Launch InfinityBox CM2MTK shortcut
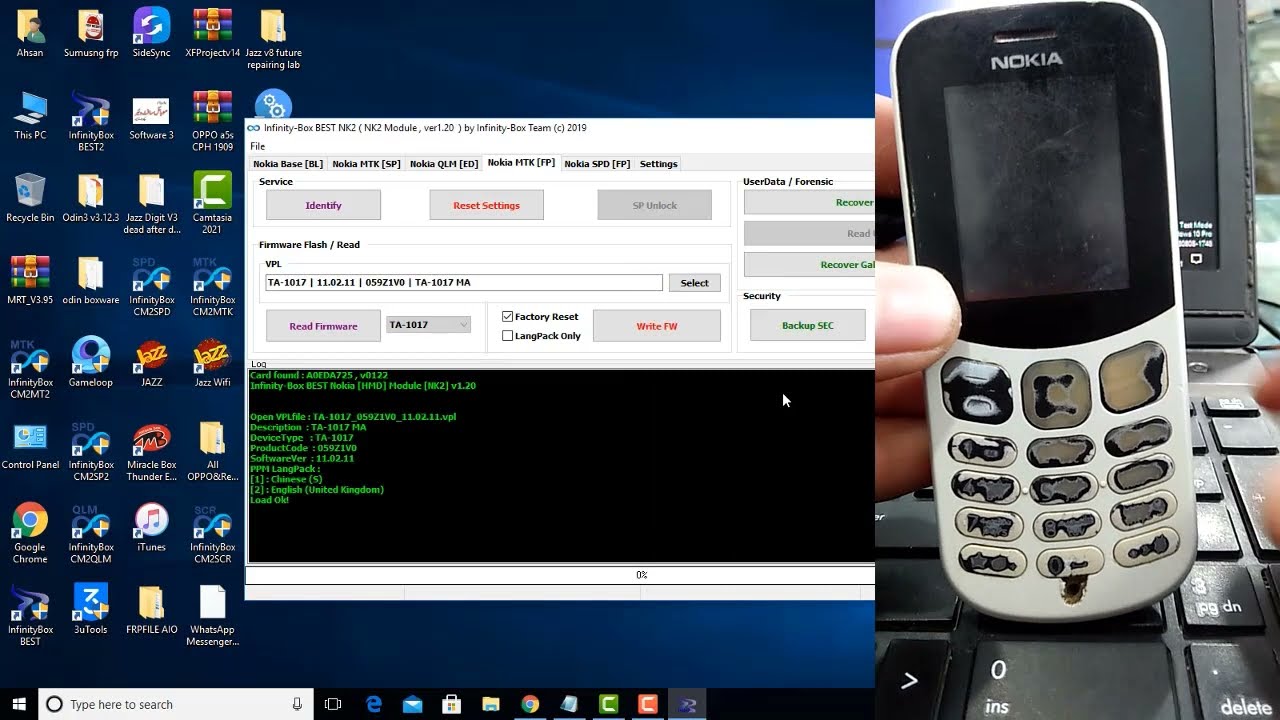 pos(212,285)
